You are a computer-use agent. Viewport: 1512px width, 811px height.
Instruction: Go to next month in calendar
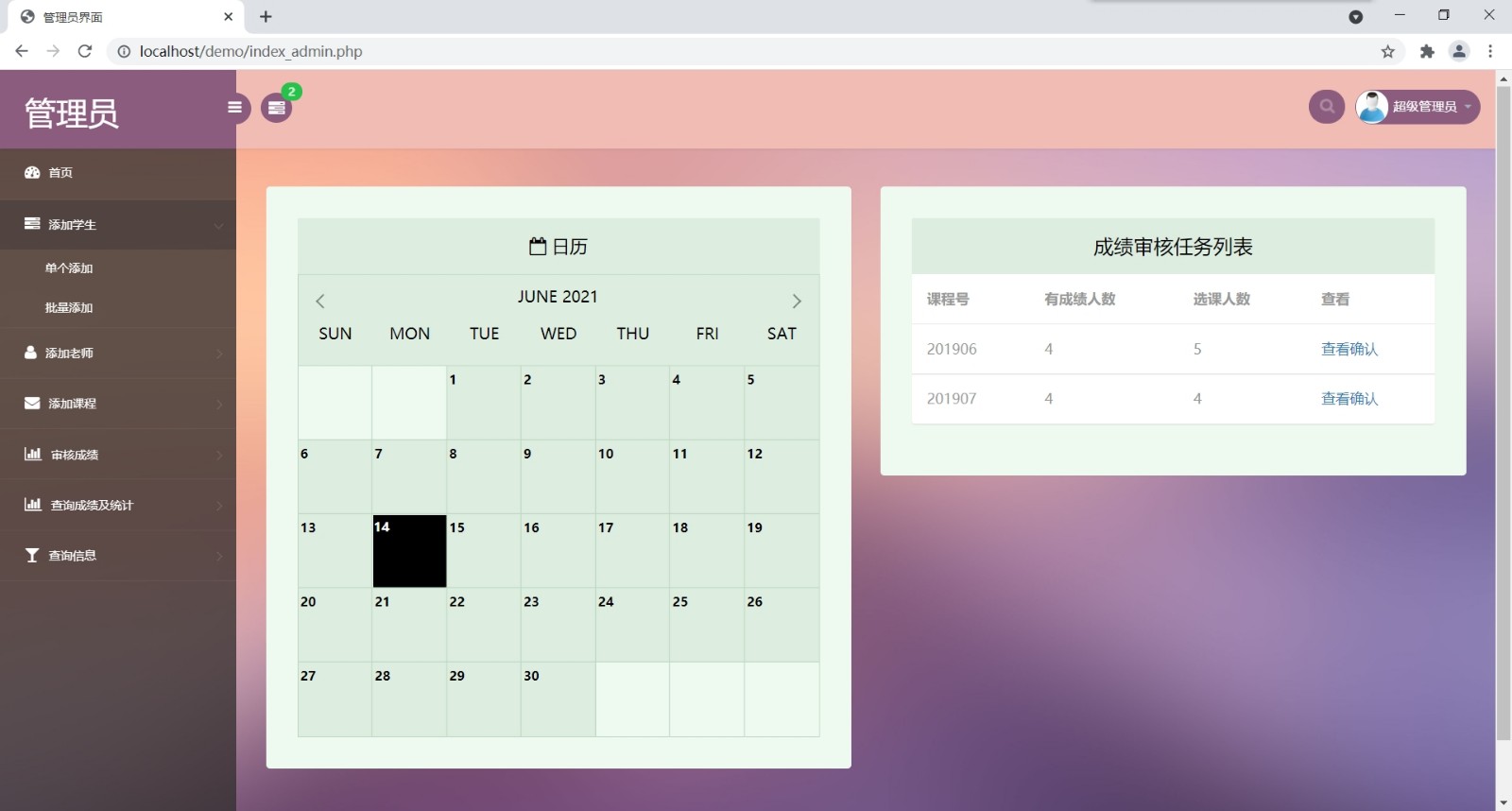796,302
